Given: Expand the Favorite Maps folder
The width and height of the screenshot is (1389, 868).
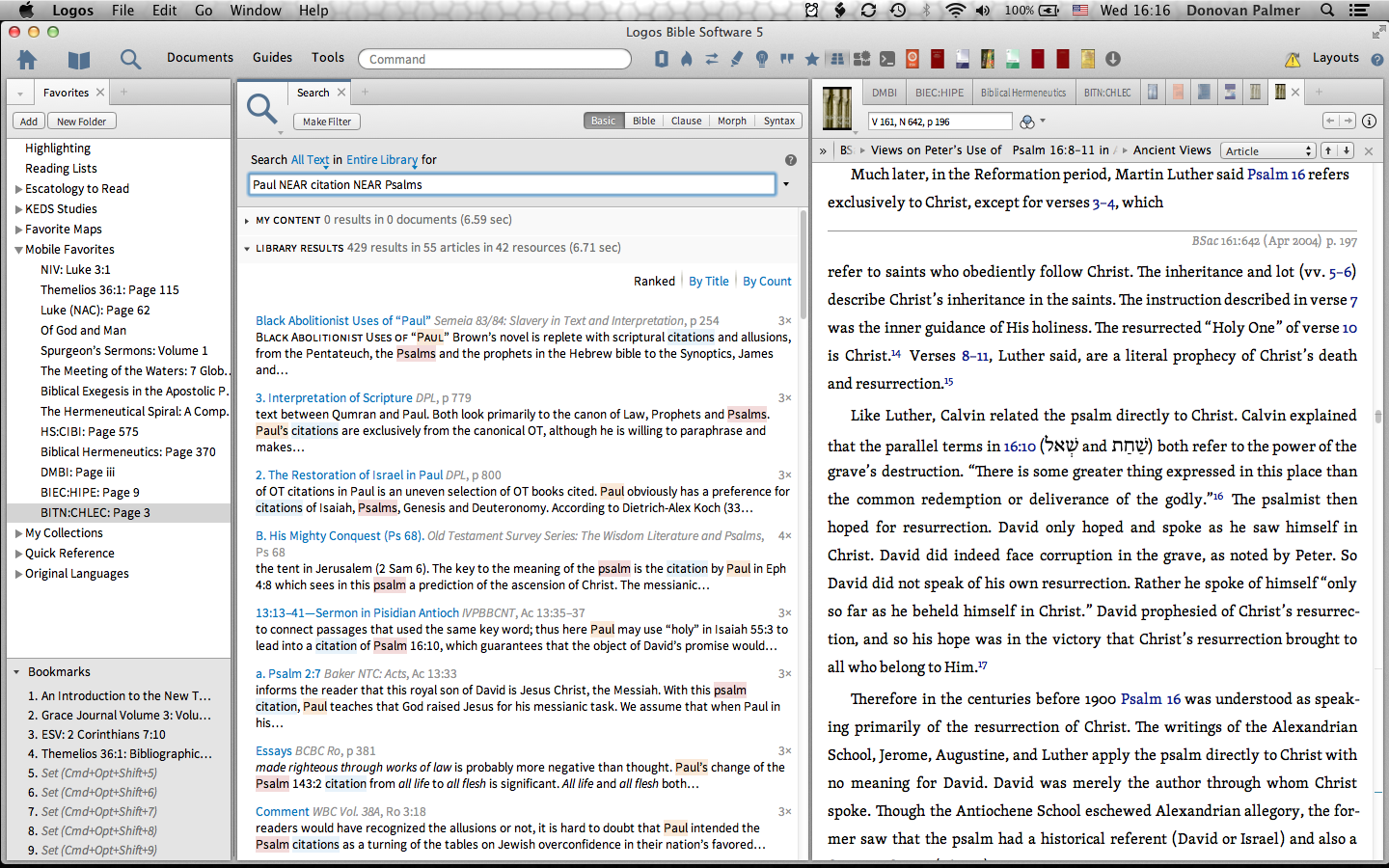Looking at the screenshot, I should (18, 230).
